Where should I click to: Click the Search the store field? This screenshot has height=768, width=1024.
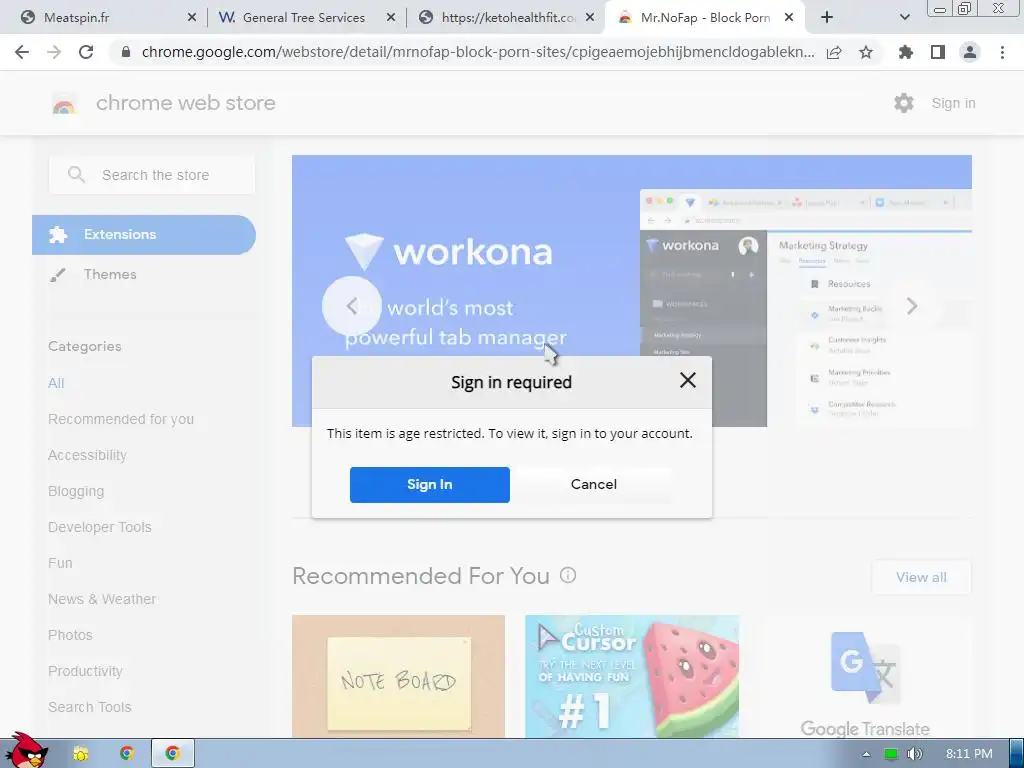(152, 175)
